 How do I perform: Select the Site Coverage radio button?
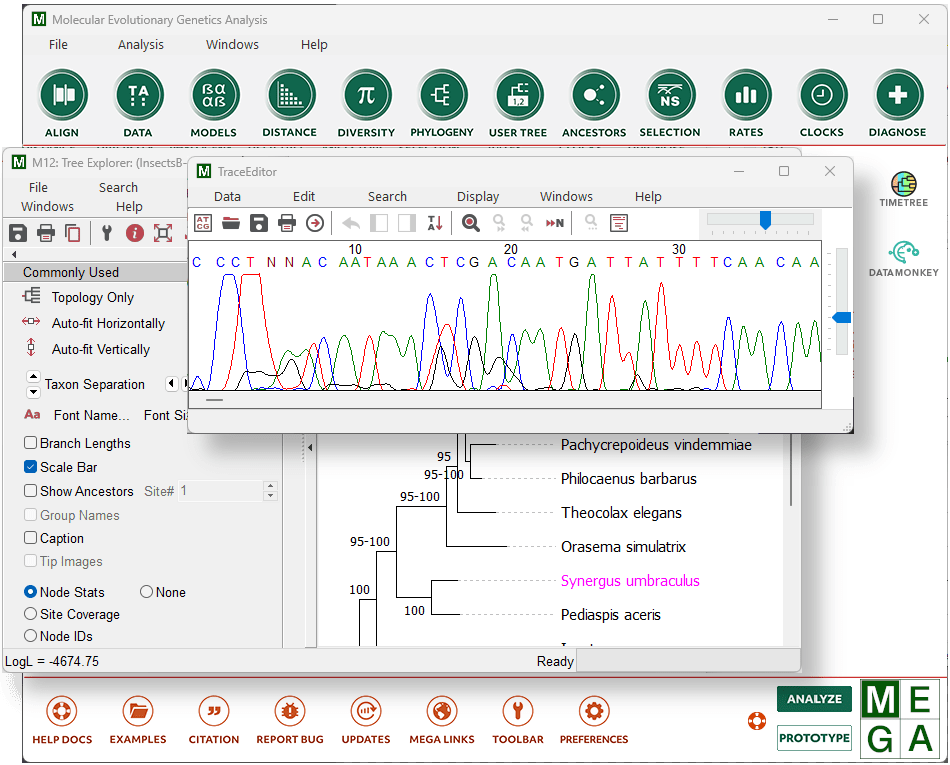pyautogui.click(x=30, y=614)
